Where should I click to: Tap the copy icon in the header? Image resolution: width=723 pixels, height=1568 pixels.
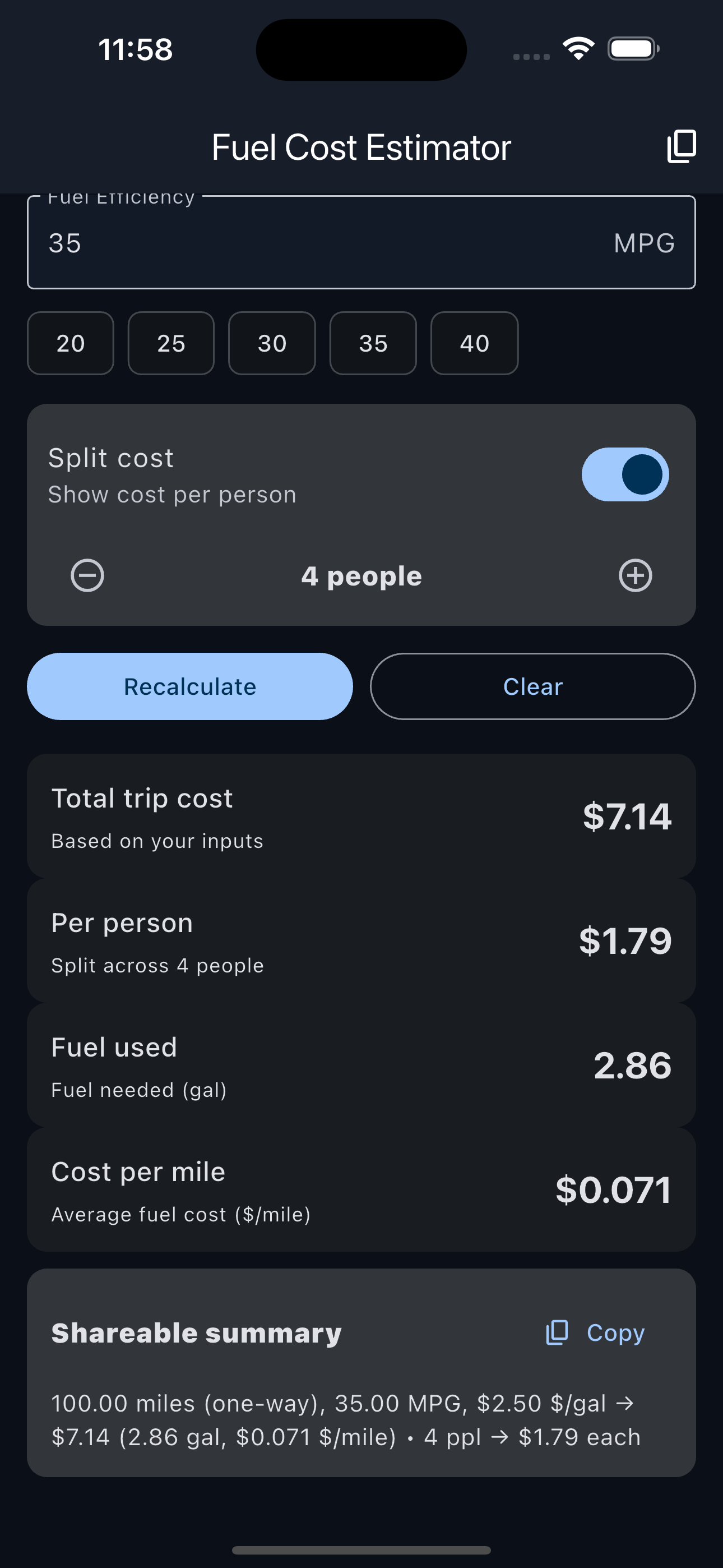click(682, 147)
